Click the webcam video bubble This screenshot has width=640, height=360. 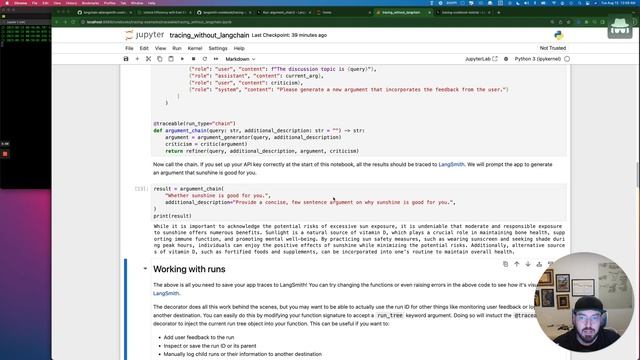[x=584, y=302]
